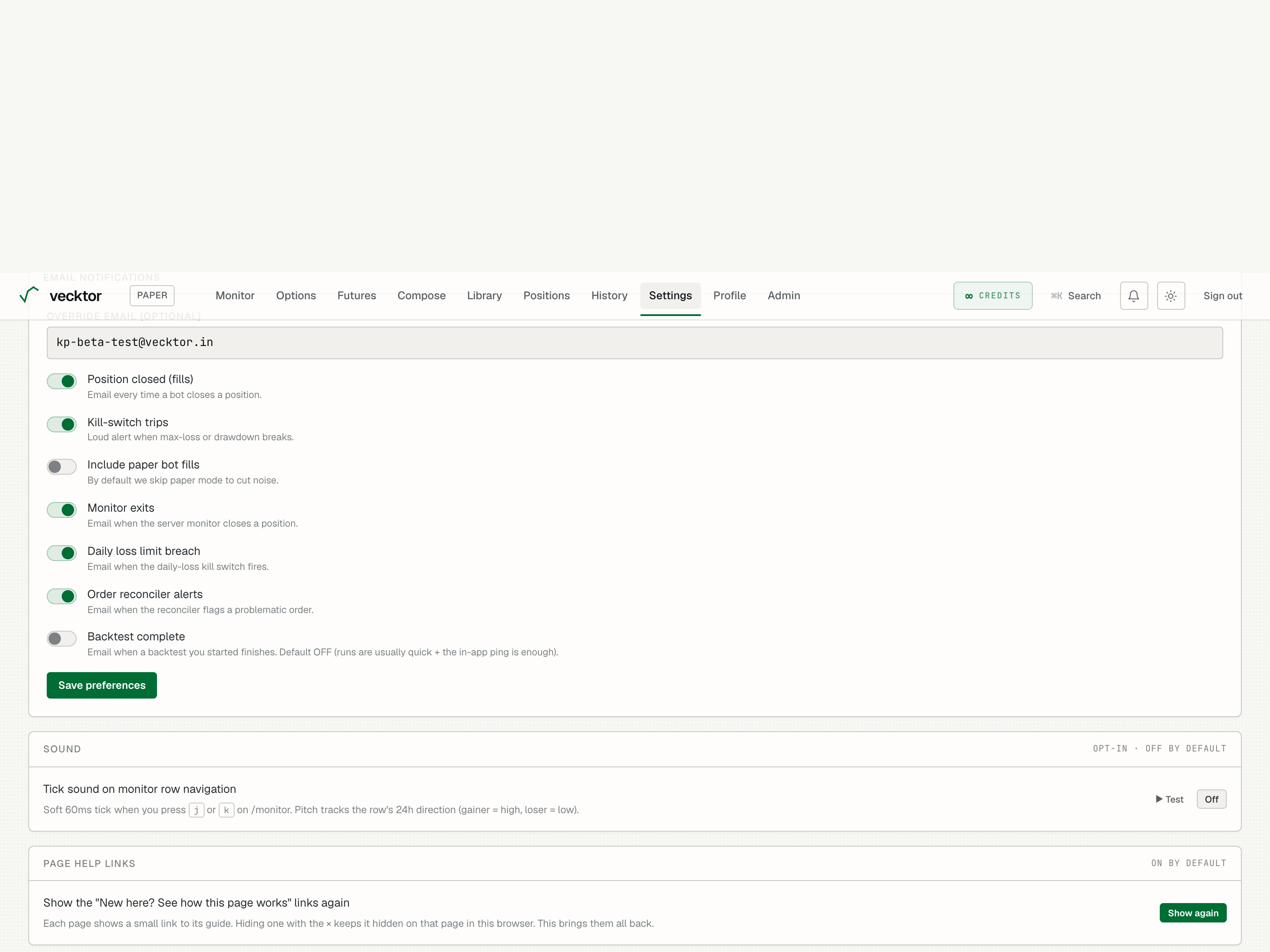Disable the Position closed (fills) toggle

coord(61,381)
